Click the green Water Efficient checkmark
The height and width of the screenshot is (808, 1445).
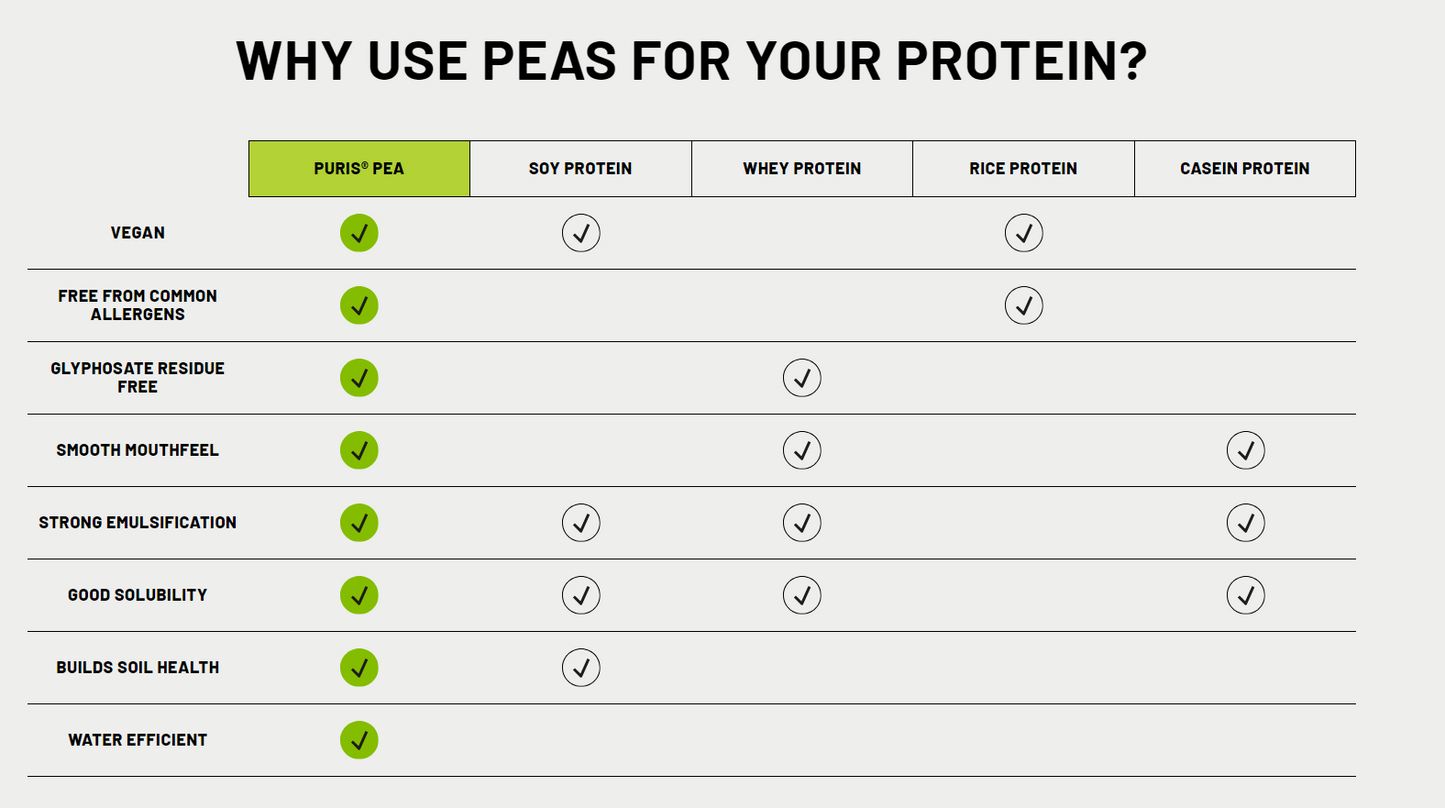359,740
